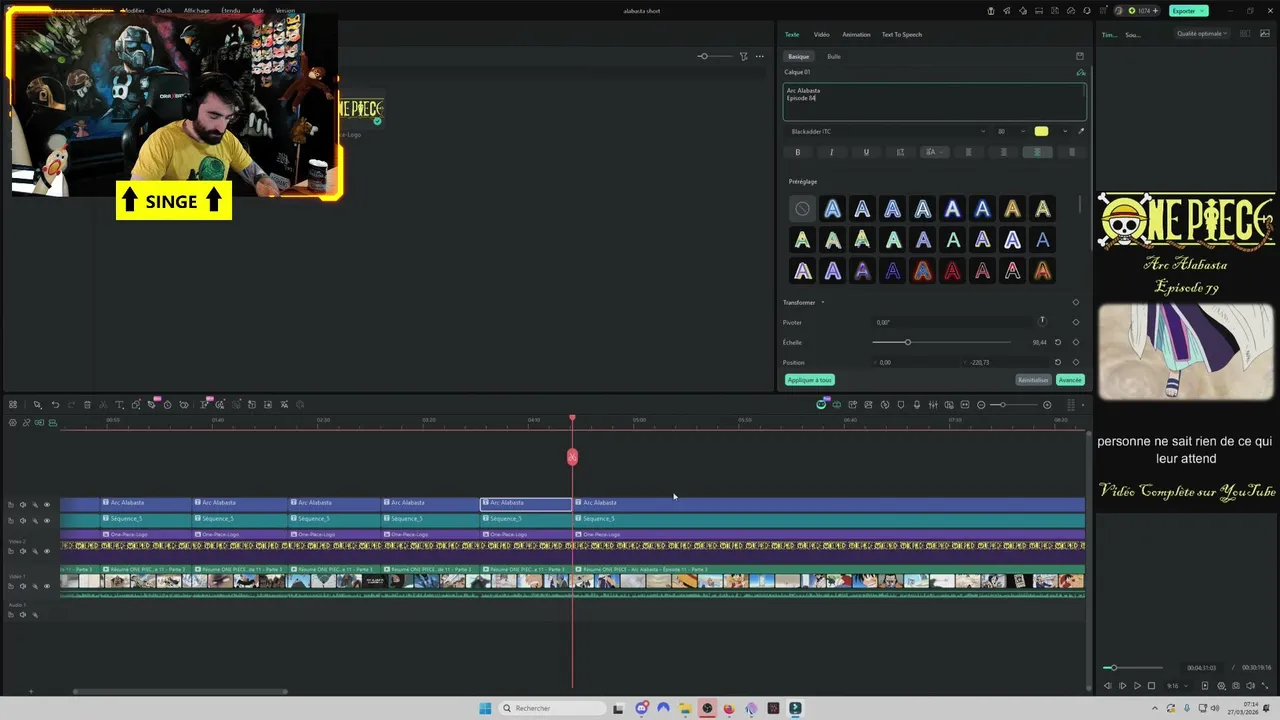Click the Redo icon in timeline toolbar
1280x720 pixels.
(71, 405)
